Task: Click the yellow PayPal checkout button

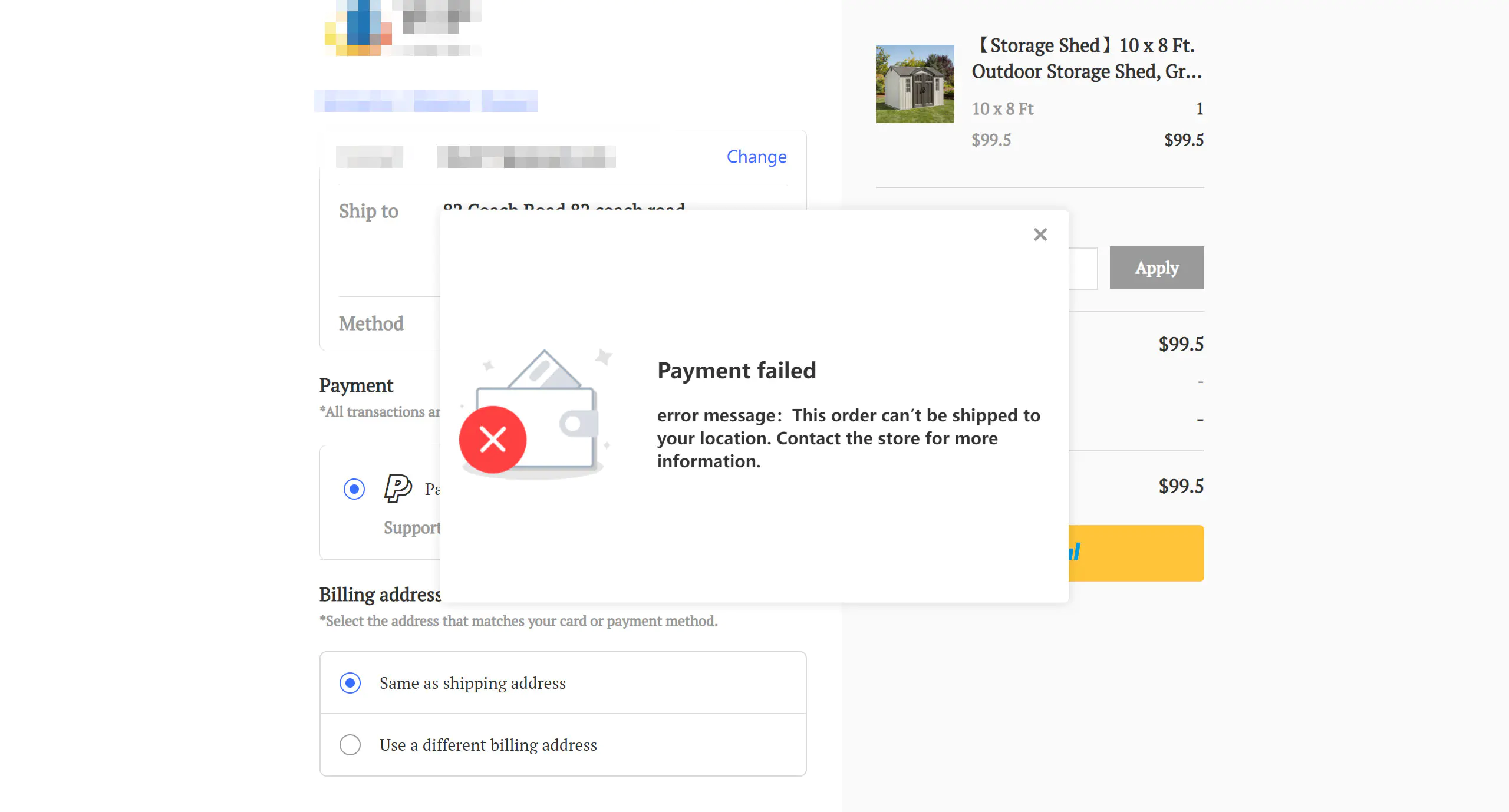Action: (x=1138, y=553)
